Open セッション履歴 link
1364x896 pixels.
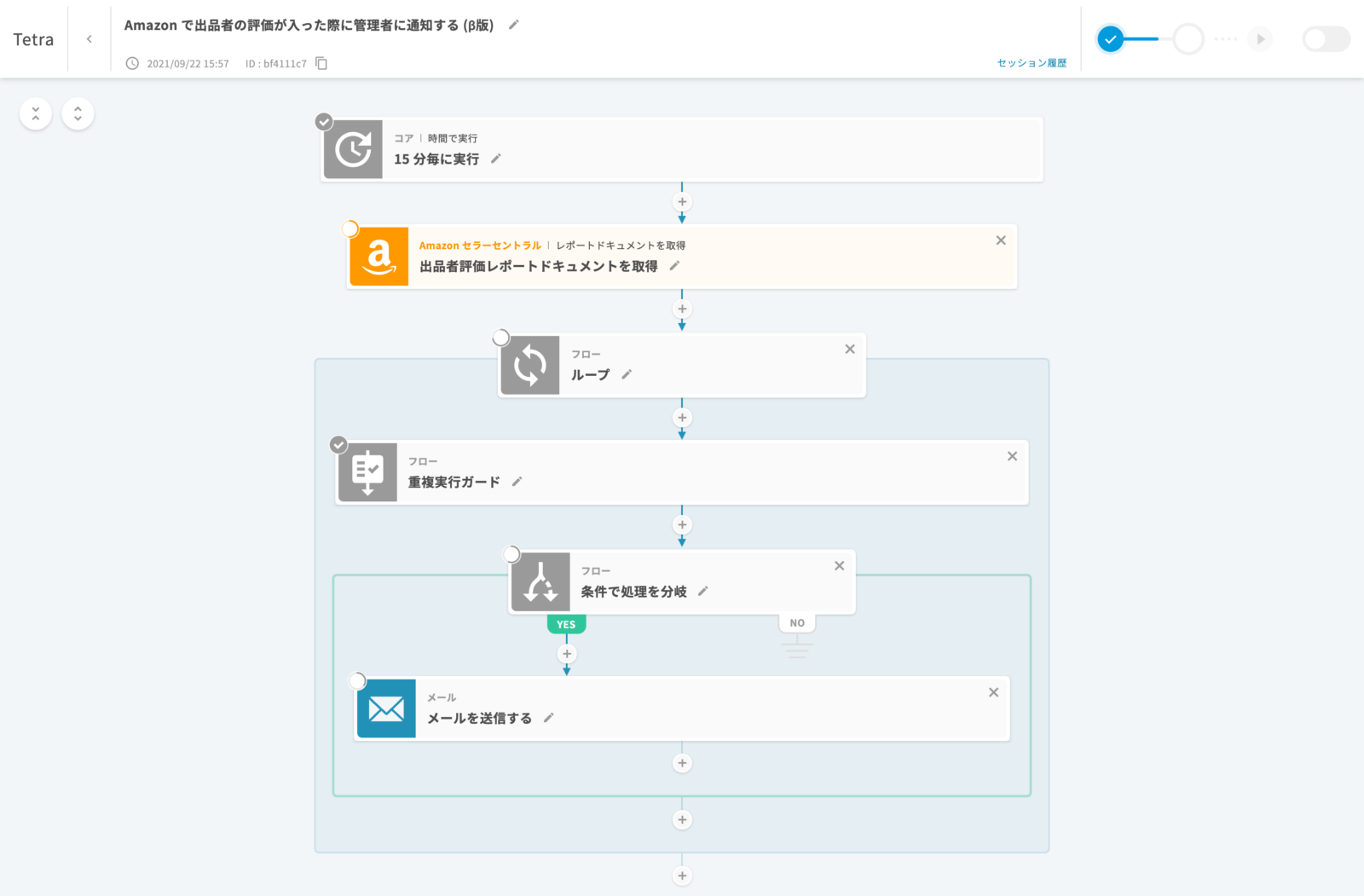[x=1032, y=63]
